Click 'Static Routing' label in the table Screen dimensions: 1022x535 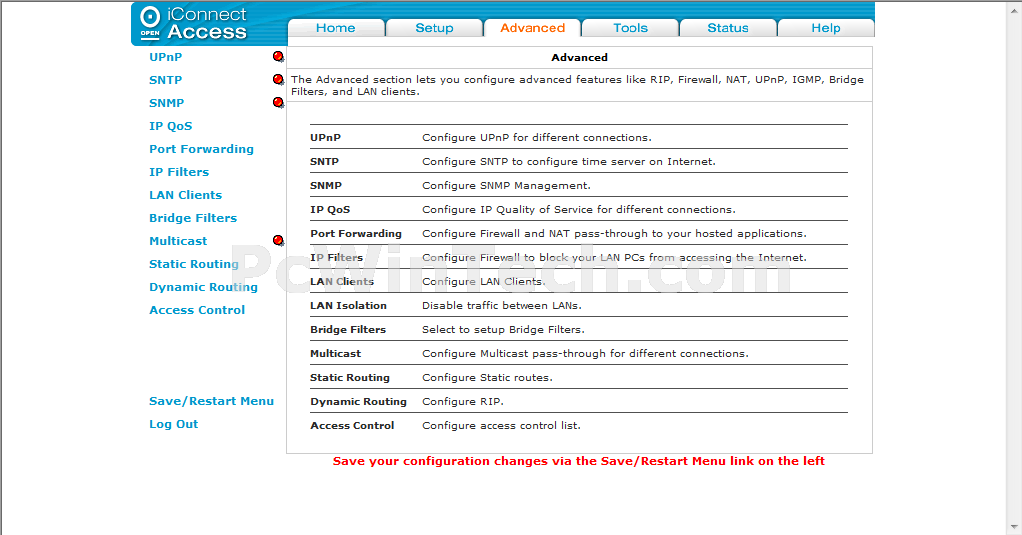(350, 378)
